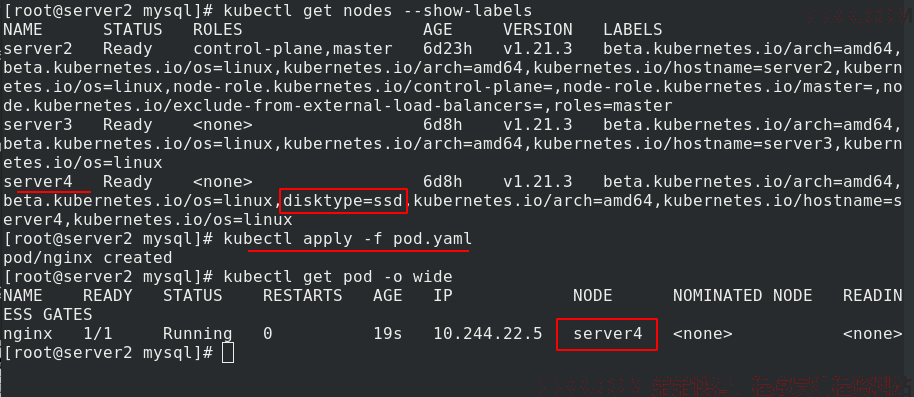This screenshot has height=397, width=914.
Task: Click the ROLES column header
Action: click(x=217, y=30)
